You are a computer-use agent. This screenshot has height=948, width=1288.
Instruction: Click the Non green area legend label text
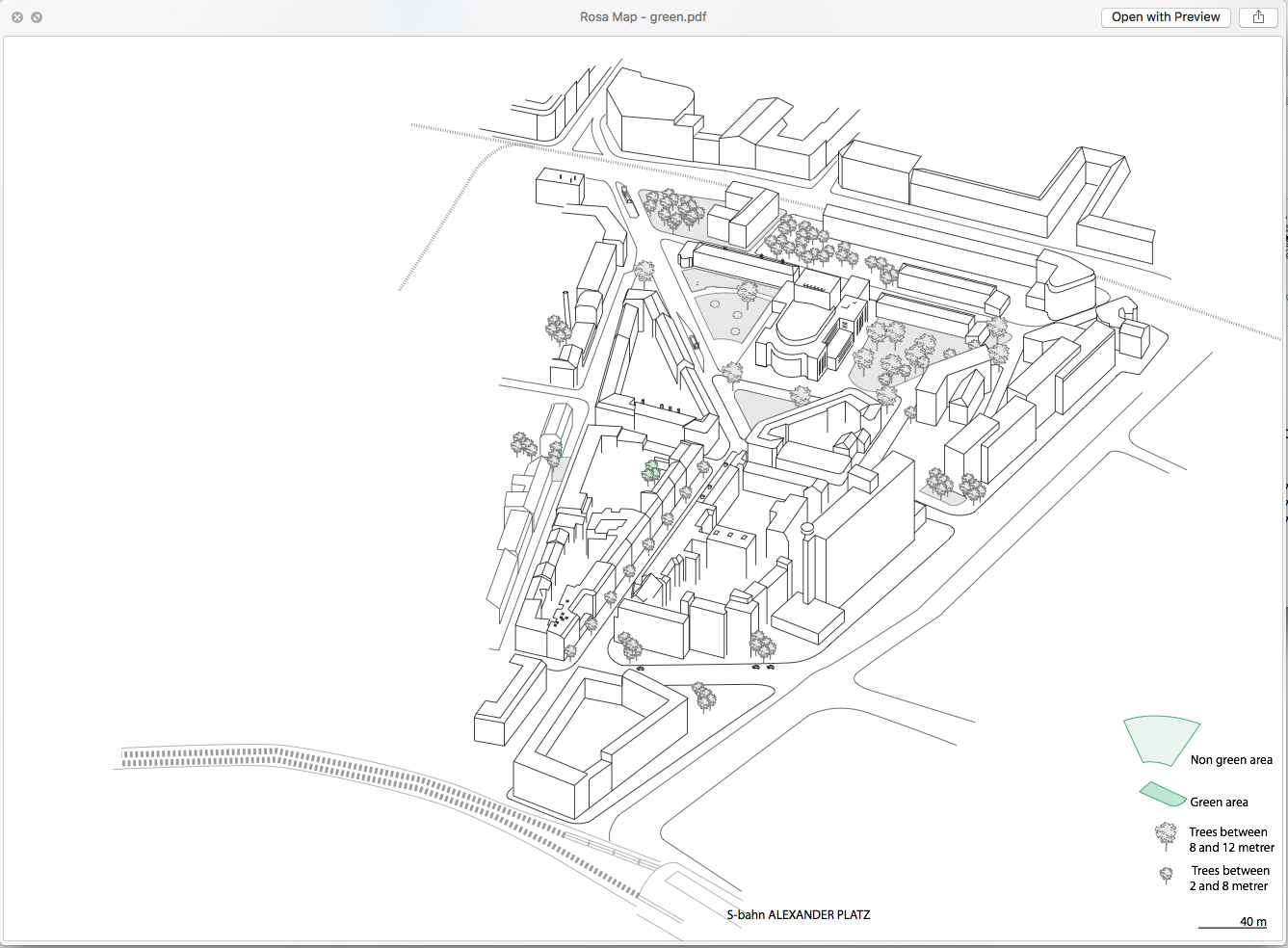[1231, 759]
